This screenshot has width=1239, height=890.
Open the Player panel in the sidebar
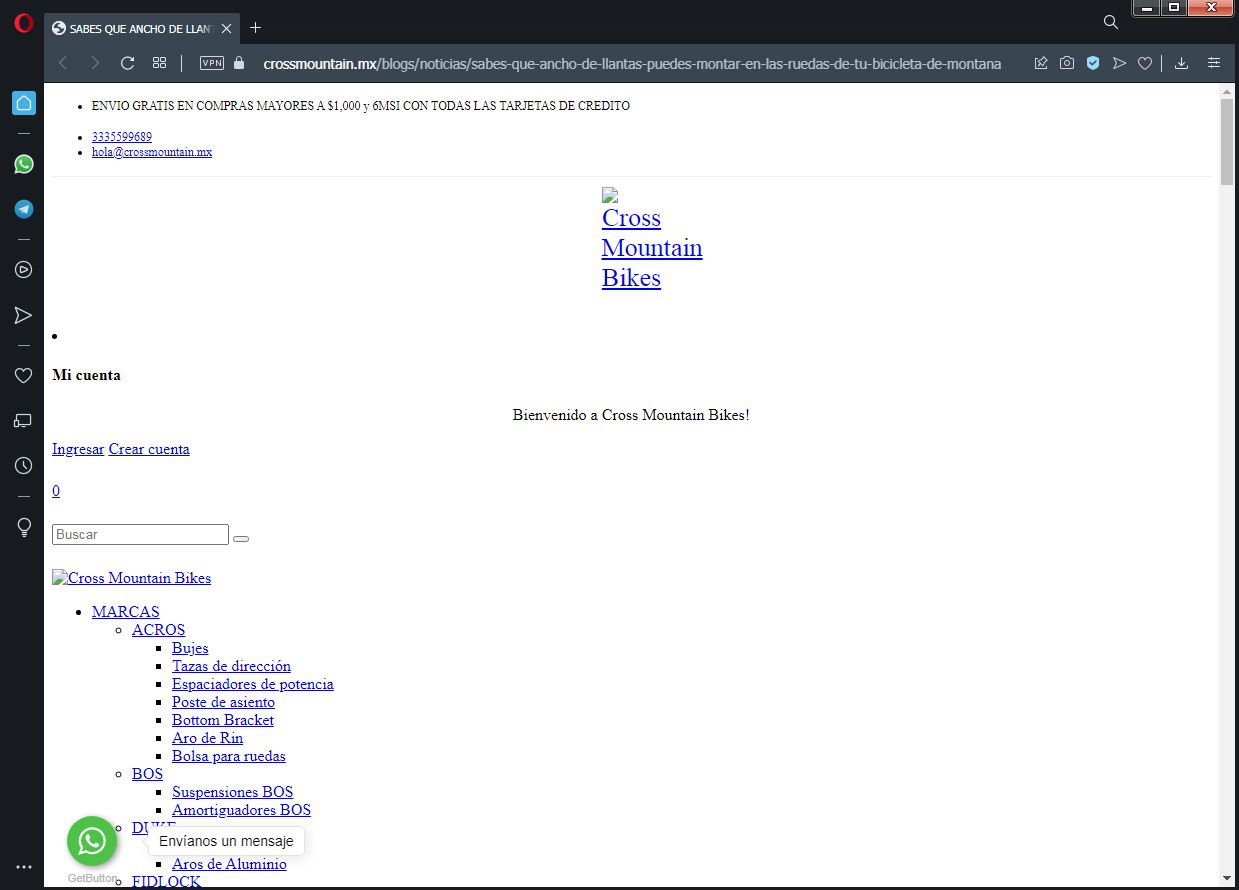tap(23, 269)
